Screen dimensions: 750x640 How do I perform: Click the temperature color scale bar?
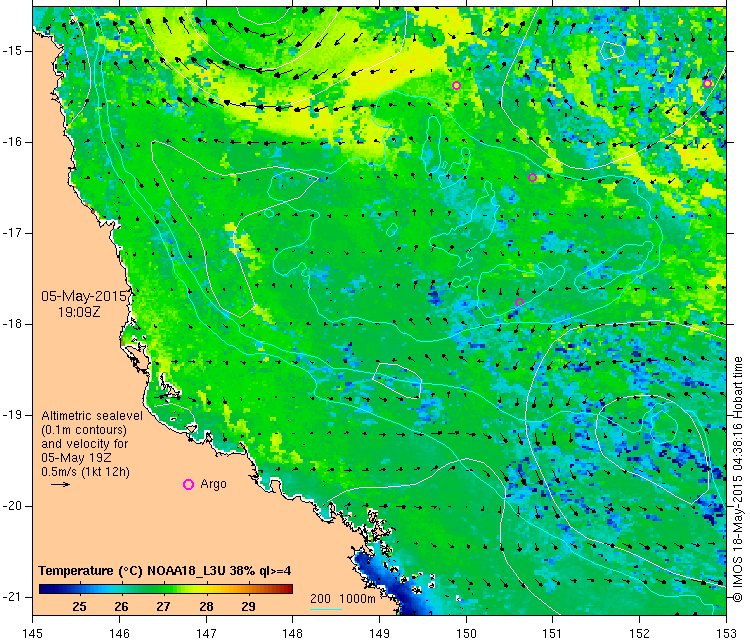(165, 589)
